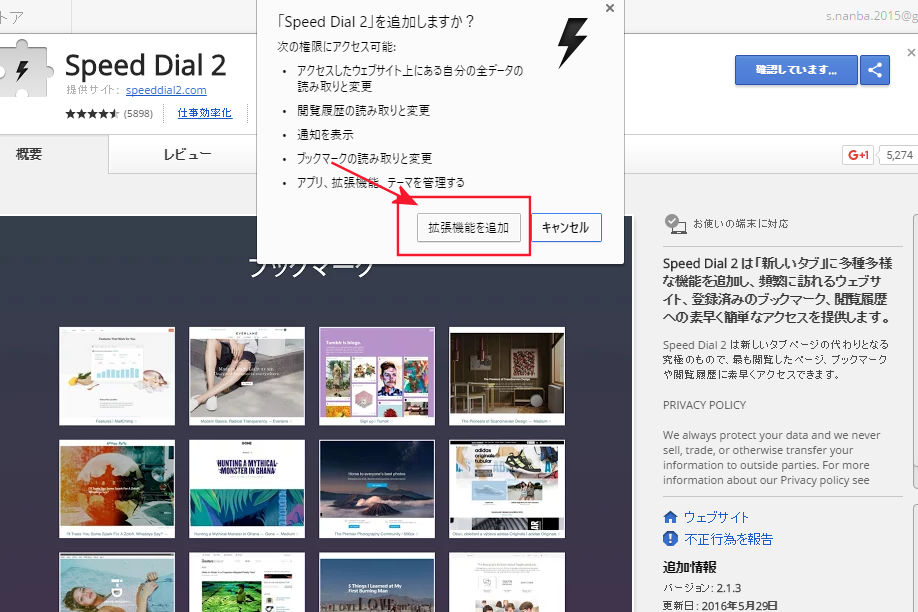Click the PRIVACY POLICY heading
This screenshot has width=918, height=612.
(704, 405)
